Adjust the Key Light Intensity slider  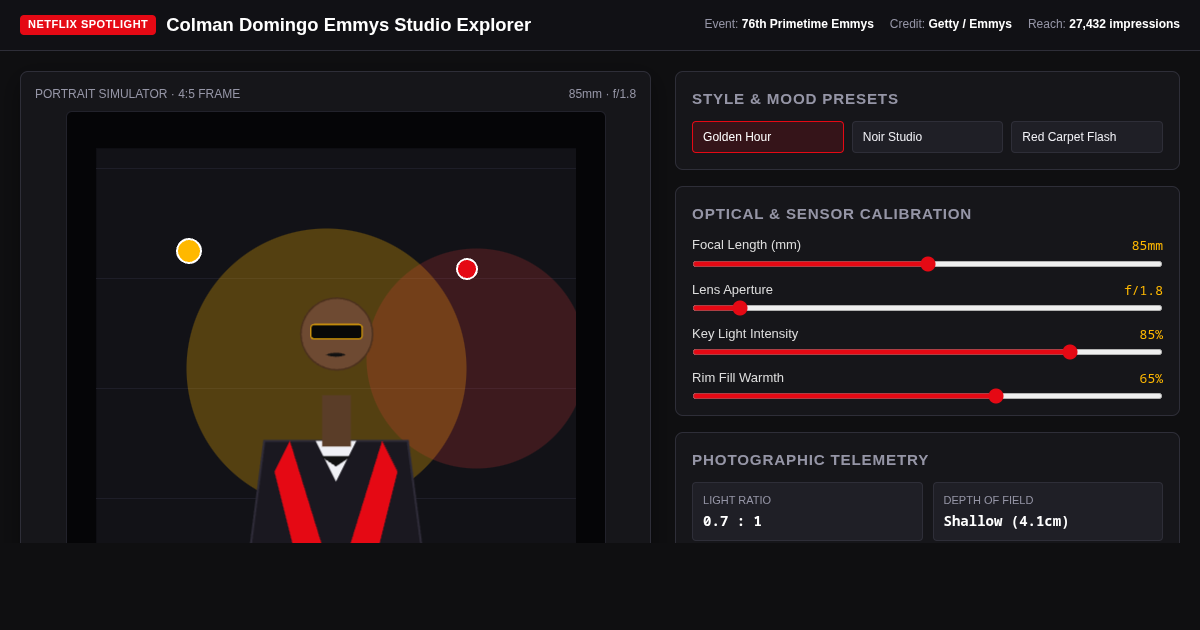click(927, 352)
